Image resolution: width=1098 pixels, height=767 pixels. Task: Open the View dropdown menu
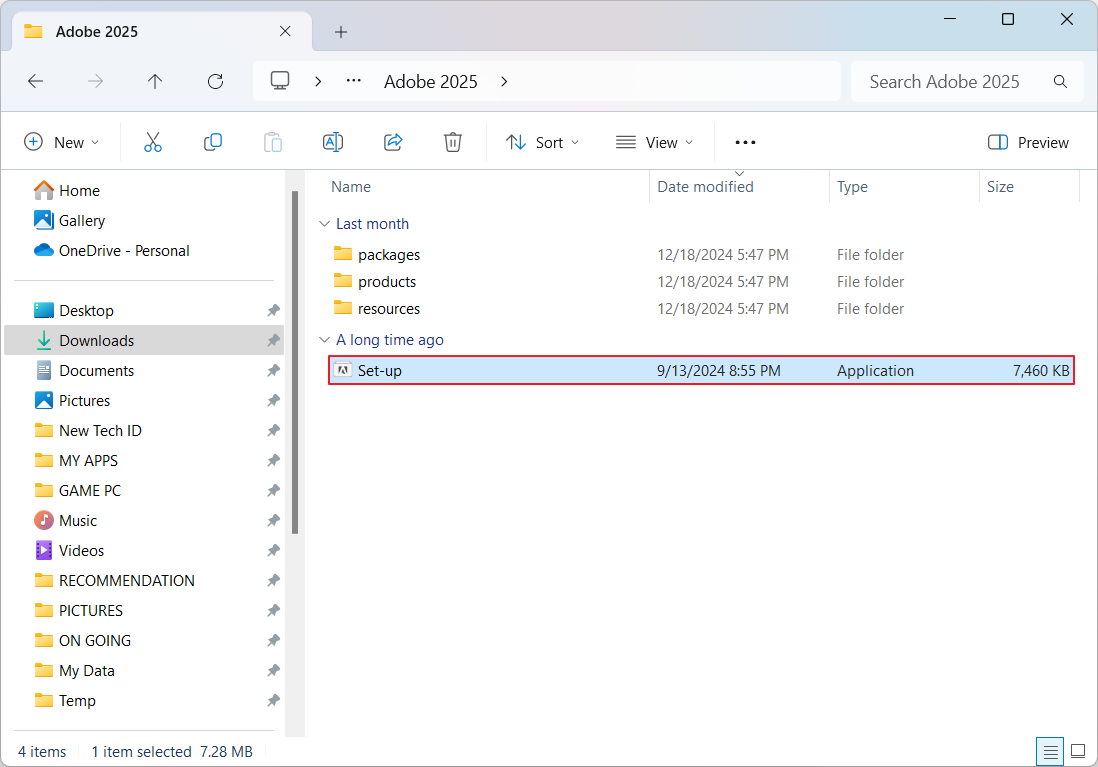click(x=654, y=142)
